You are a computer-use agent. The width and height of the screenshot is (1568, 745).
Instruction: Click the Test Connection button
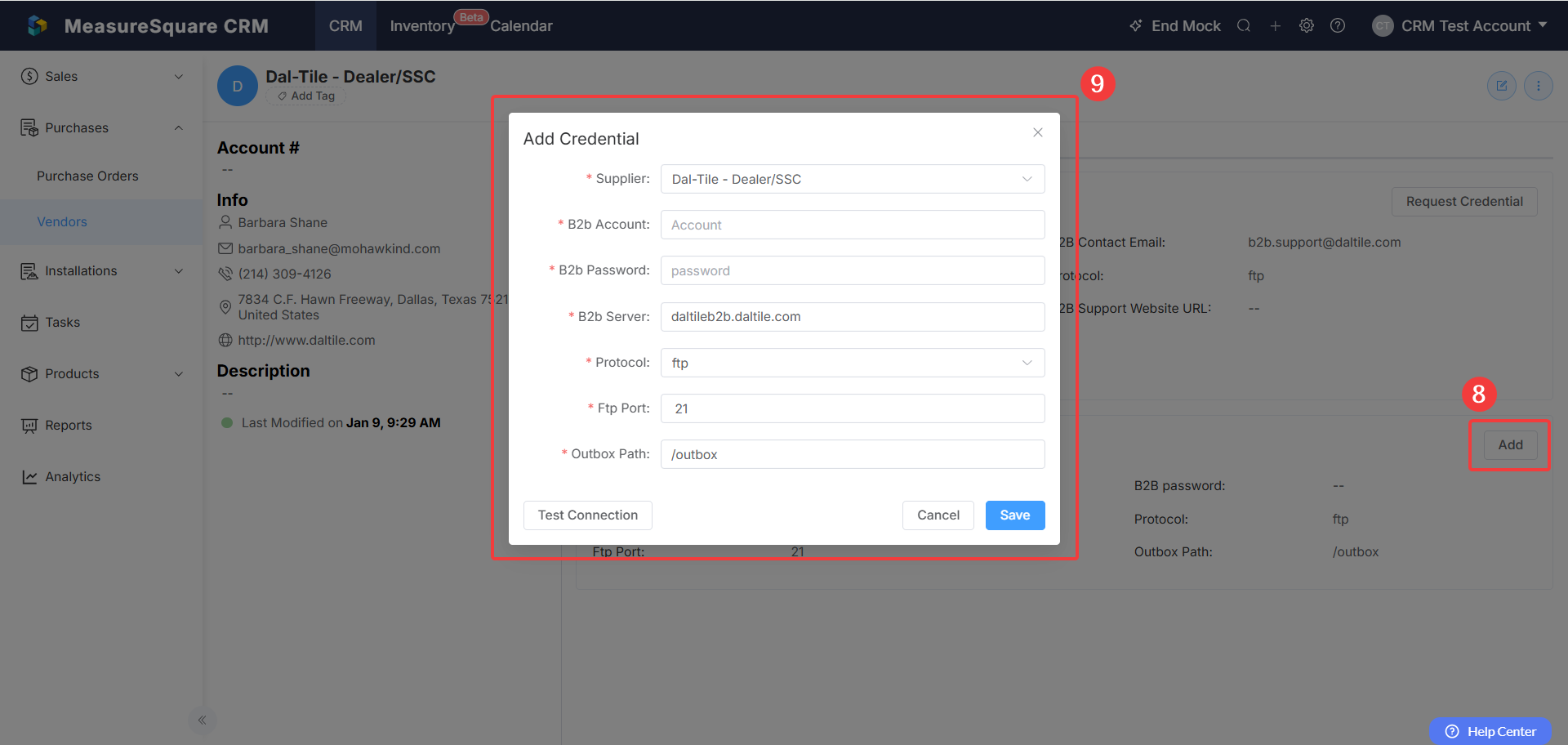click(588, 515)
